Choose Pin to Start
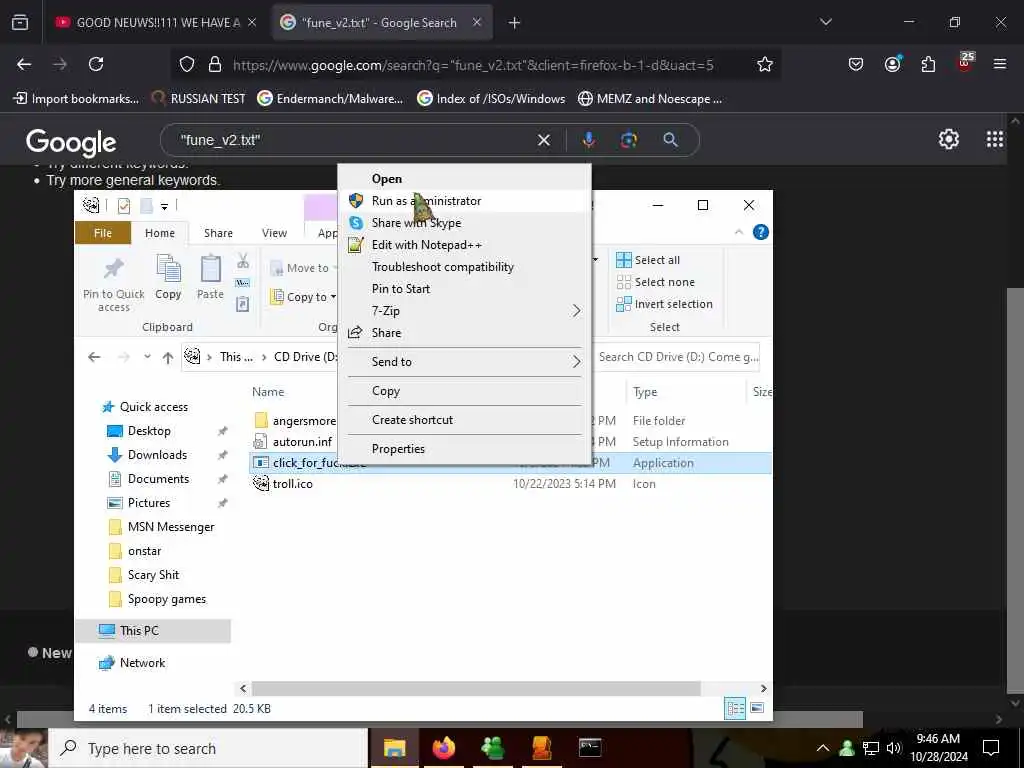This screenshot has height=768, width=1024. [x=464, y=289]
